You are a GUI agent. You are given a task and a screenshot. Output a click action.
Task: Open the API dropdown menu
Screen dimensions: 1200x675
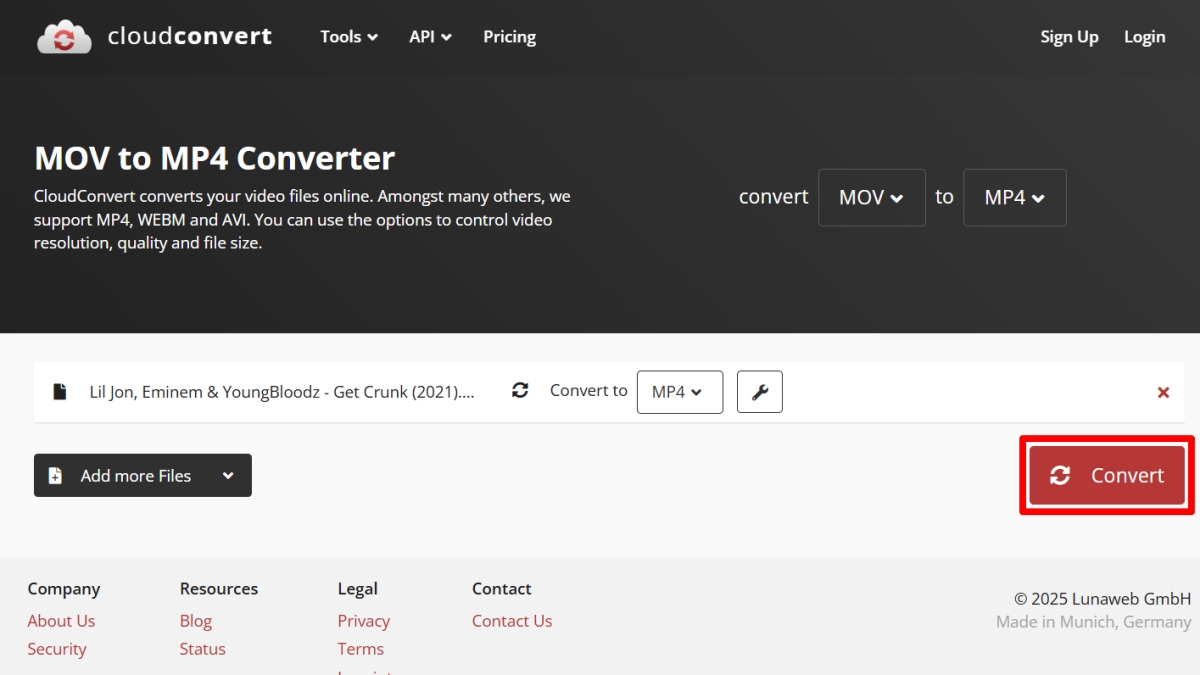pos(430,37)
